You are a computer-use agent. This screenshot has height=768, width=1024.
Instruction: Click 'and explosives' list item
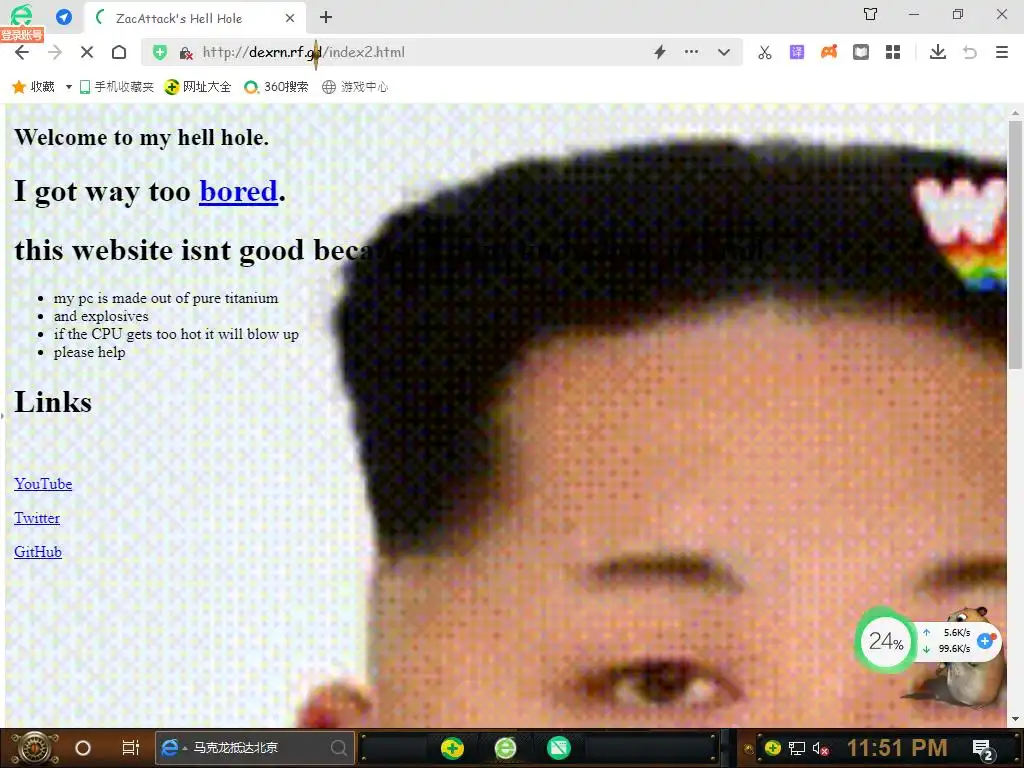pyautogui.click(x=101, y=316)
